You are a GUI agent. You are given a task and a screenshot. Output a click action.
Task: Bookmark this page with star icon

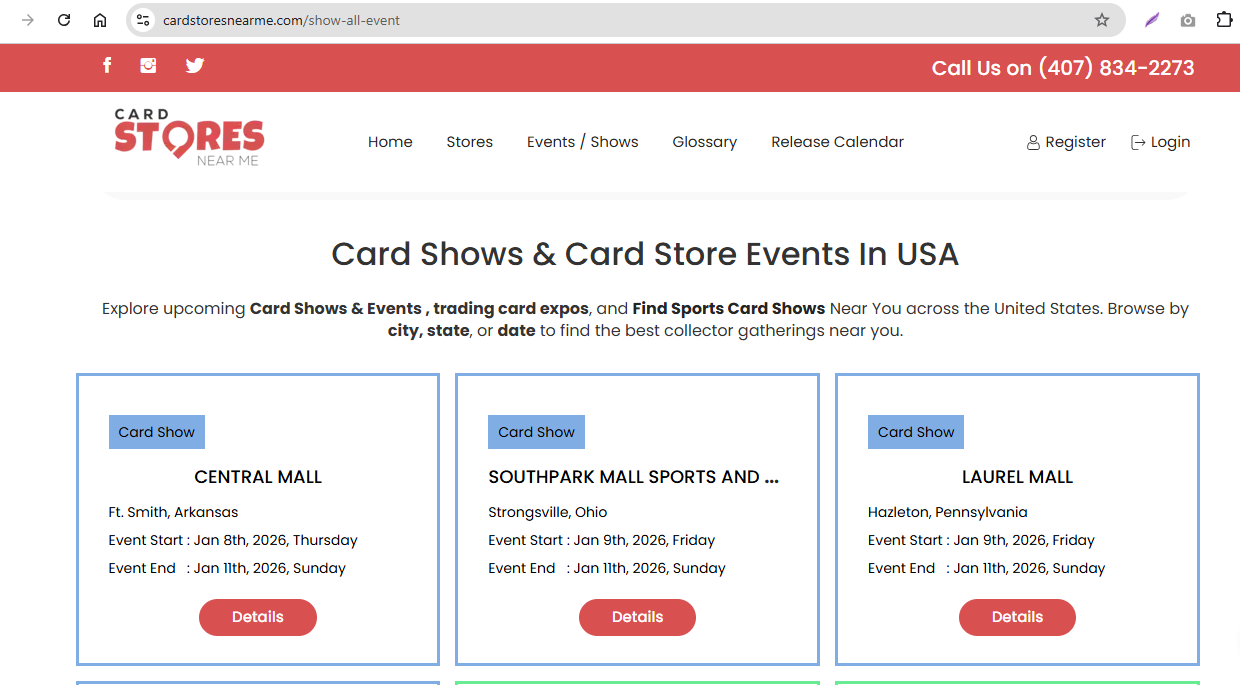click(1101, 20)
